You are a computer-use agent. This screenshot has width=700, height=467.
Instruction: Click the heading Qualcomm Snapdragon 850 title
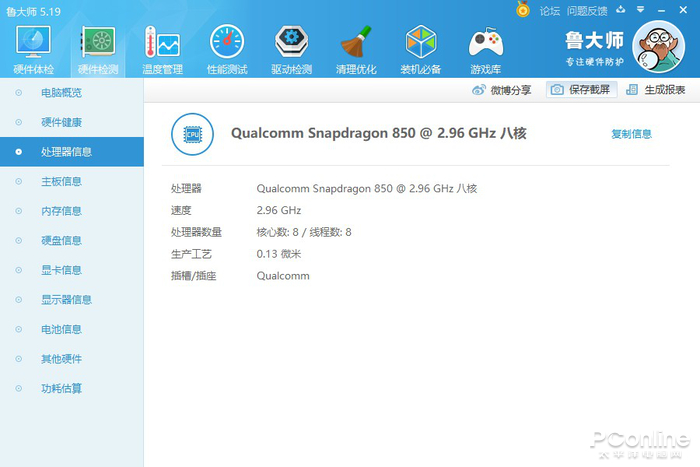coord(379,133)
